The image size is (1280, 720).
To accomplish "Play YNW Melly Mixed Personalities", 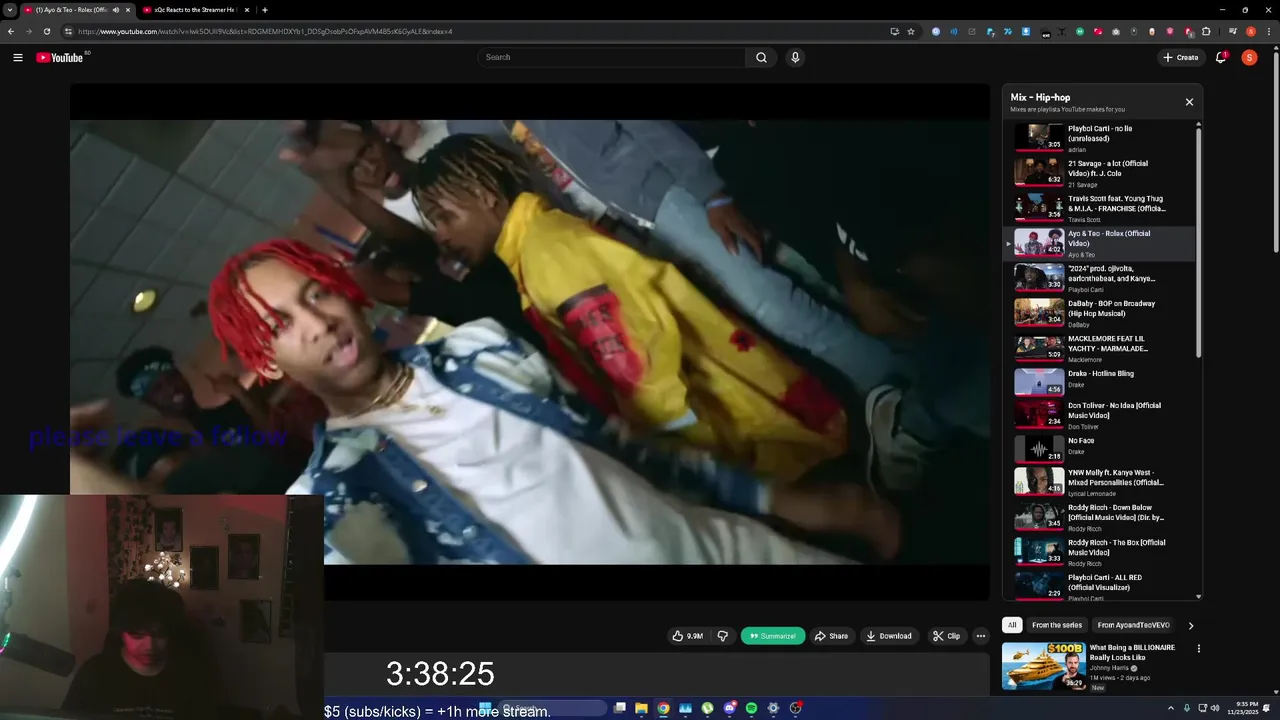I will (1099, 482).
